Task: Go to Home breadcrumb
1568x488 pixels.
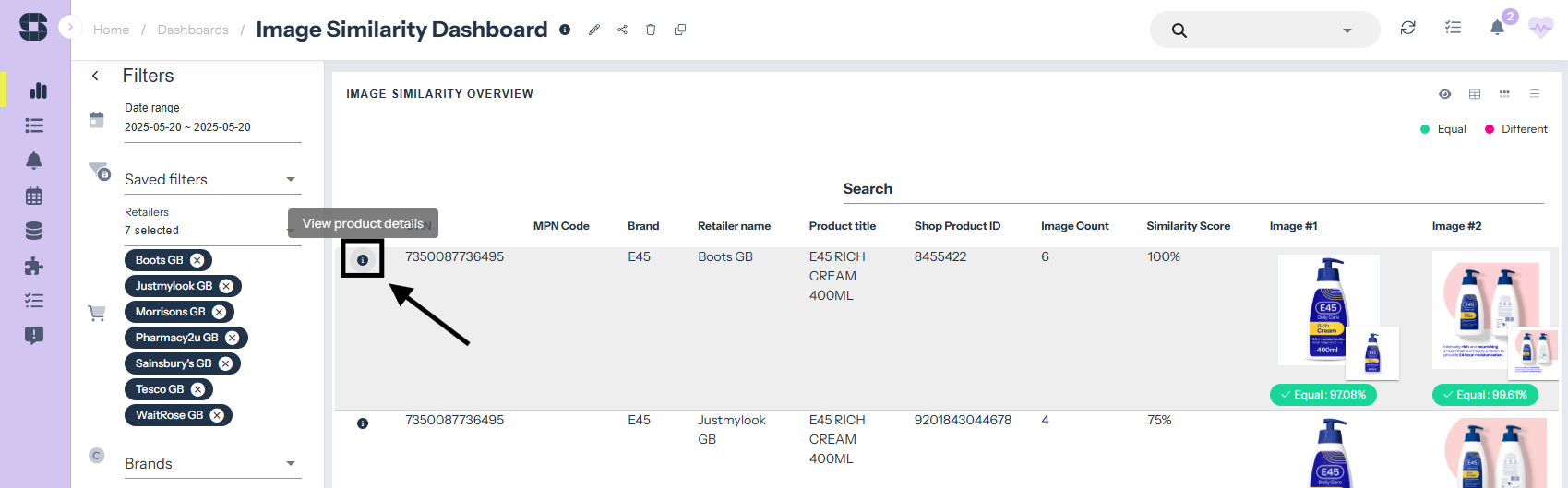Action: tap(111, 30)
